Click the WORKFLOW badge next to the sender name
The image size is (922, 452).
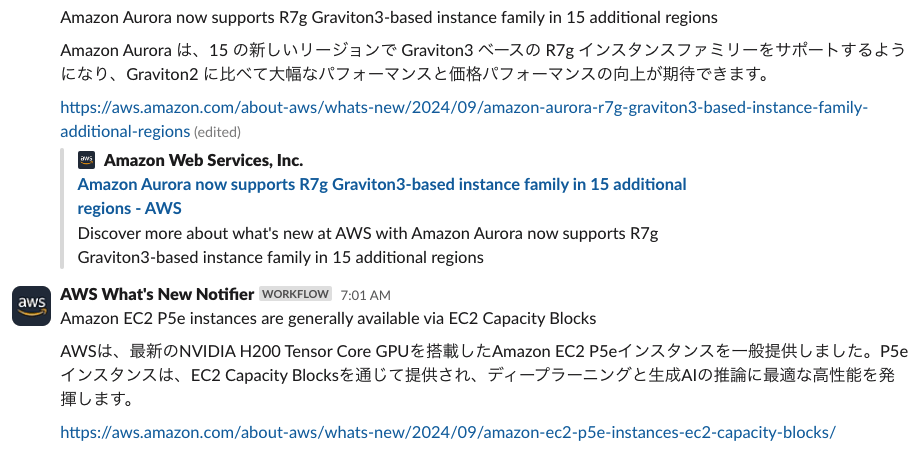tap(295, 294)
